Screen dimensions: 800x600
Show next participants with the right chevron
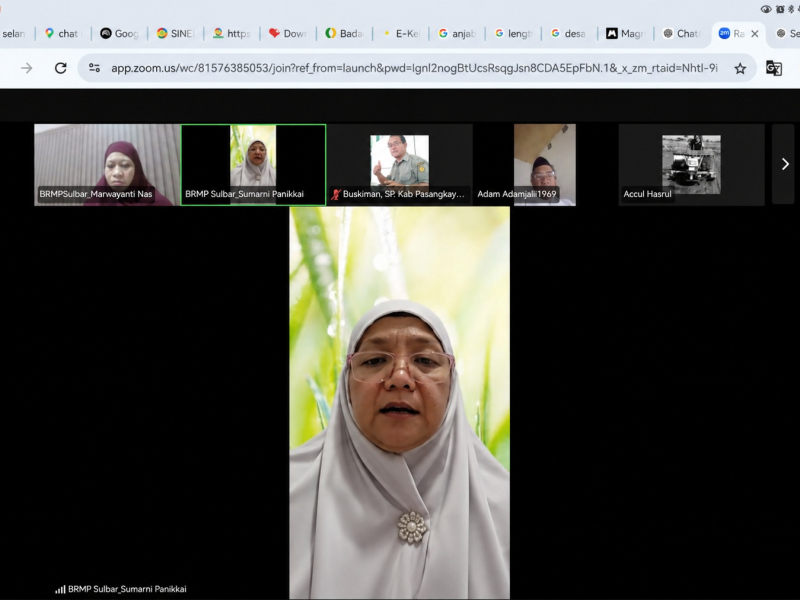785,164
